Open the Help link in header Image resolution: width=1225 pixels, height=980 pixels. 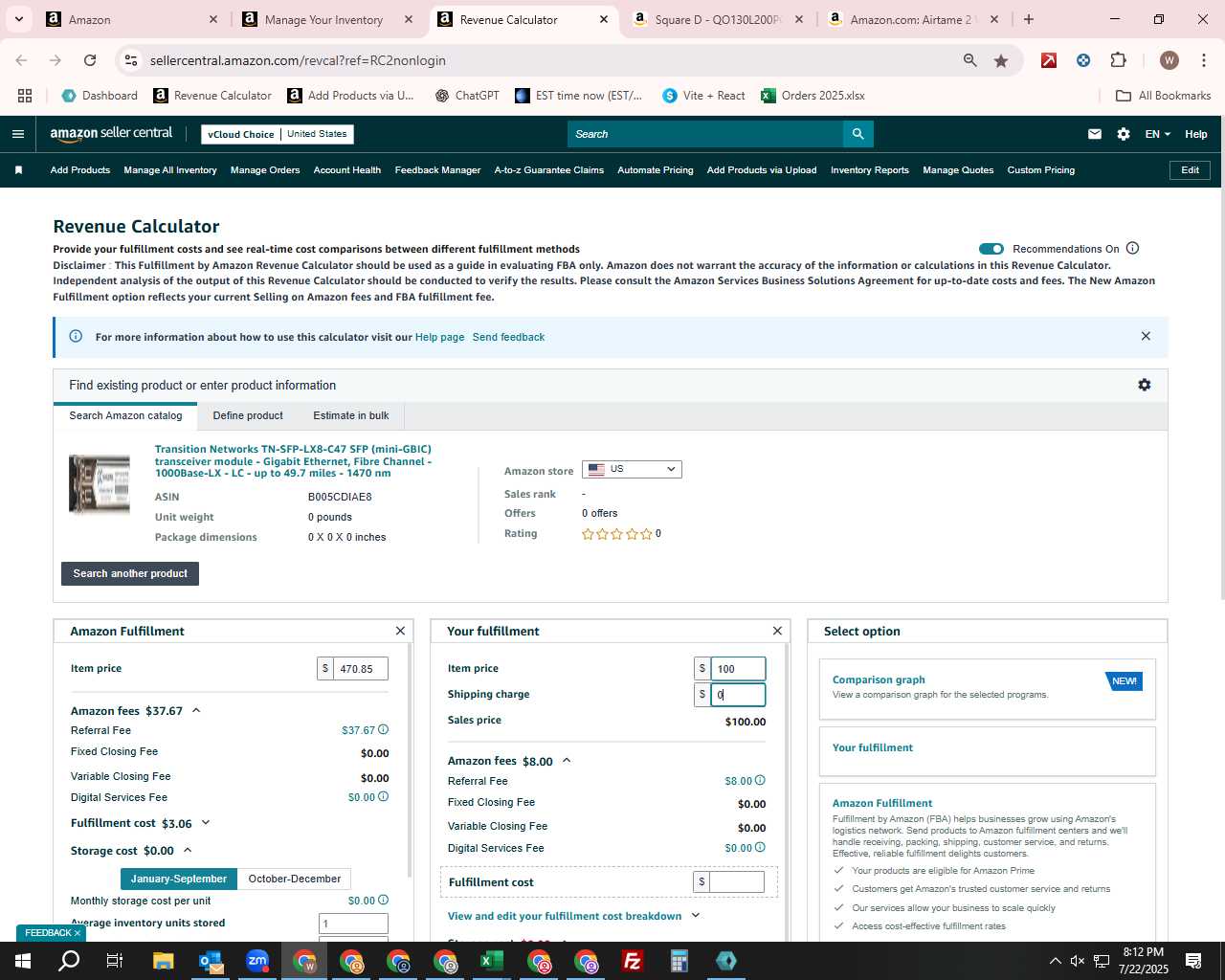tap(1196, 134)
